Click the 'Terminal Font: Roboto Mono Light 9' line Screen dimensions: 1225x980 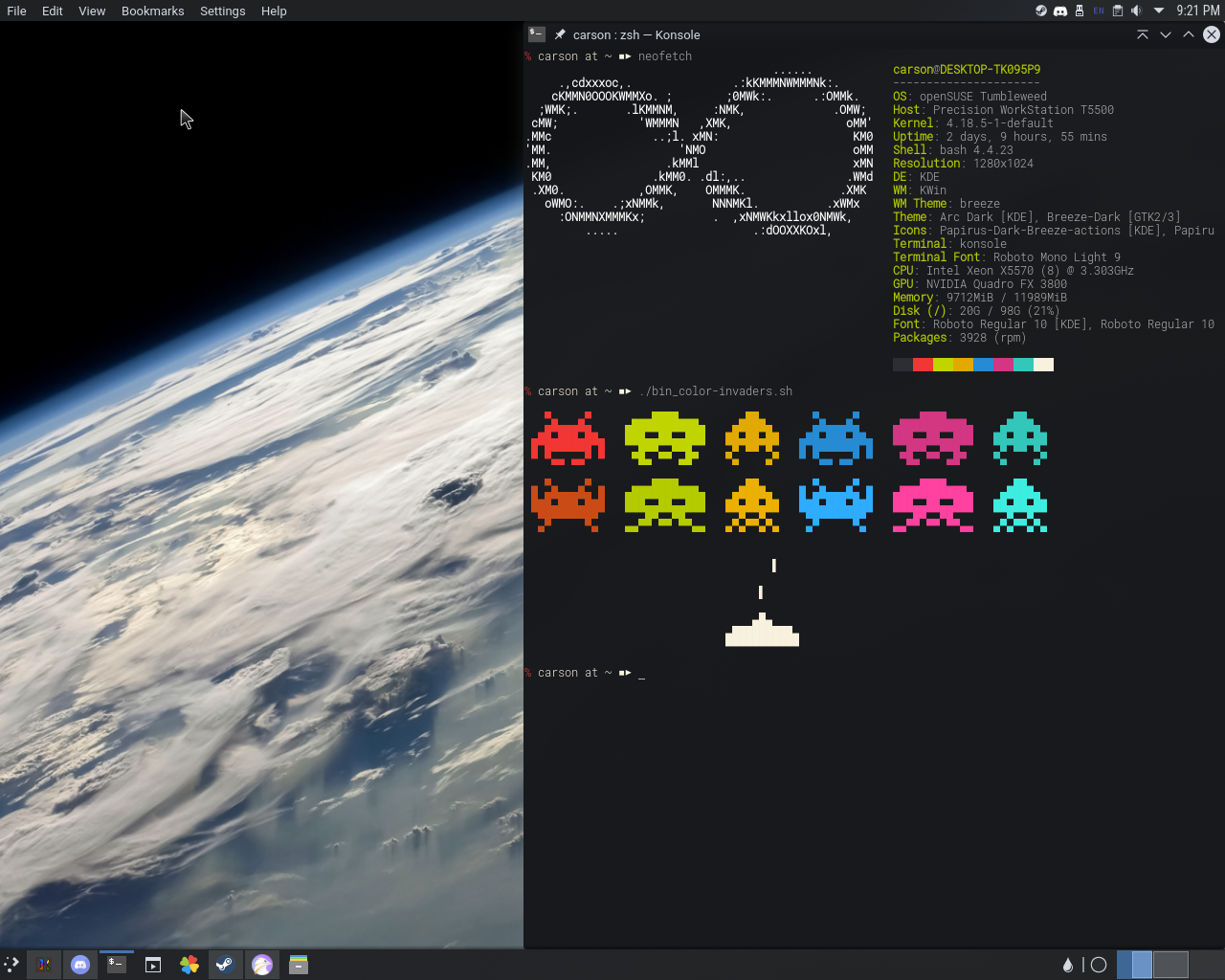click(1007, 257)
